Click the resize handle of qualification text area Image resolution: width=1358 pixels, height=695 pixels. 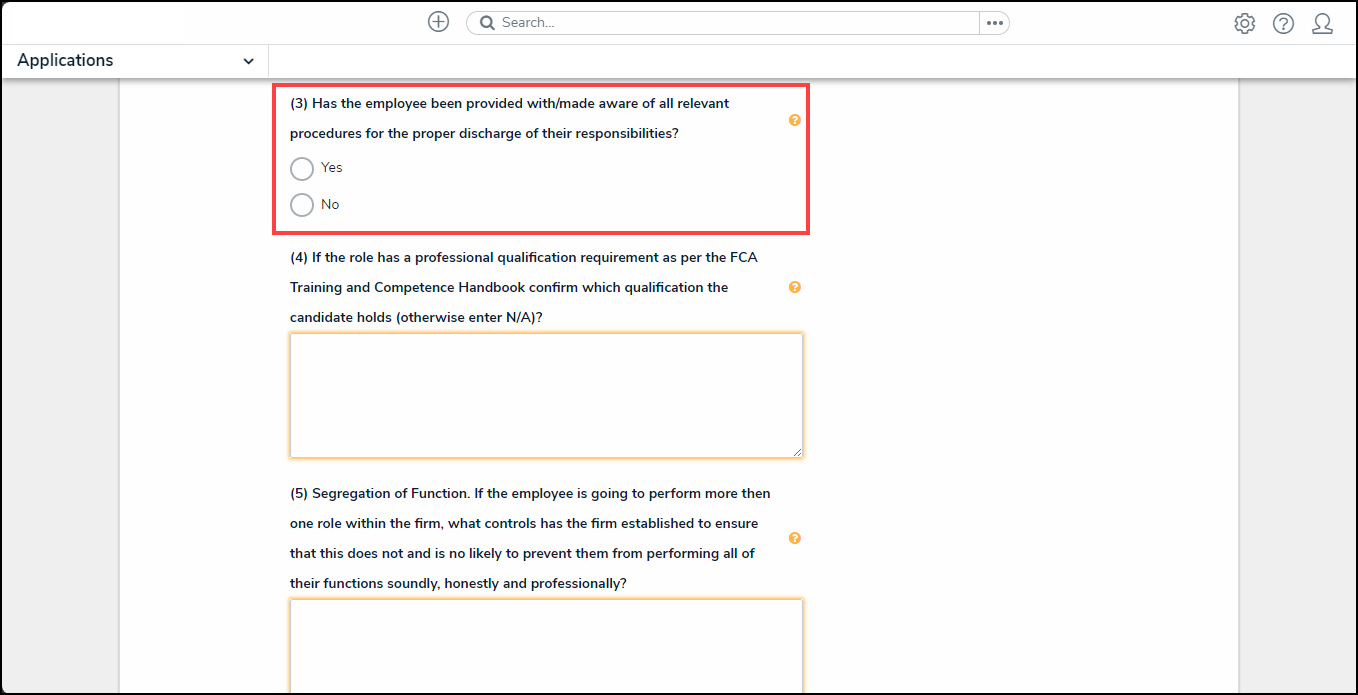pos(797,452)
